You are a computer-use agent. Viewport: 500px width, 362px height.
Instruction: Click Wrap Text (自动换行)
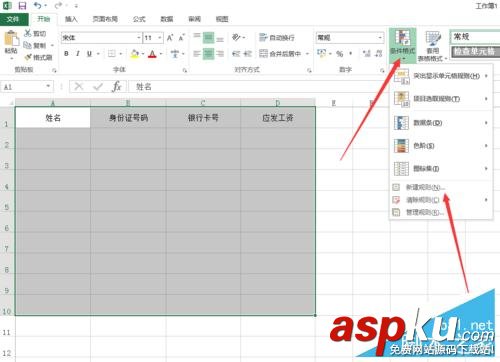(x=277, y=38)
